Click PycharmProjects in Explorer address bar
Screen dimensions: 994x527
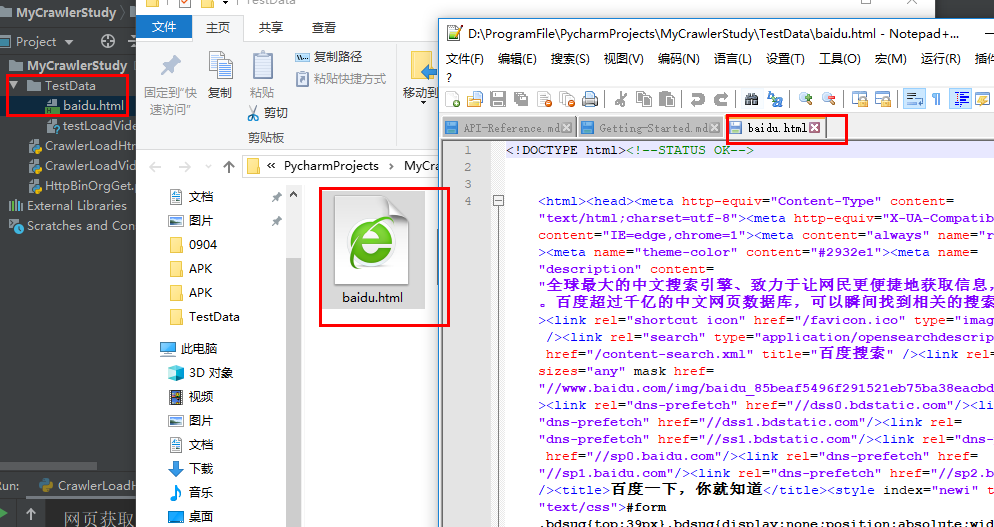[331, 166]
